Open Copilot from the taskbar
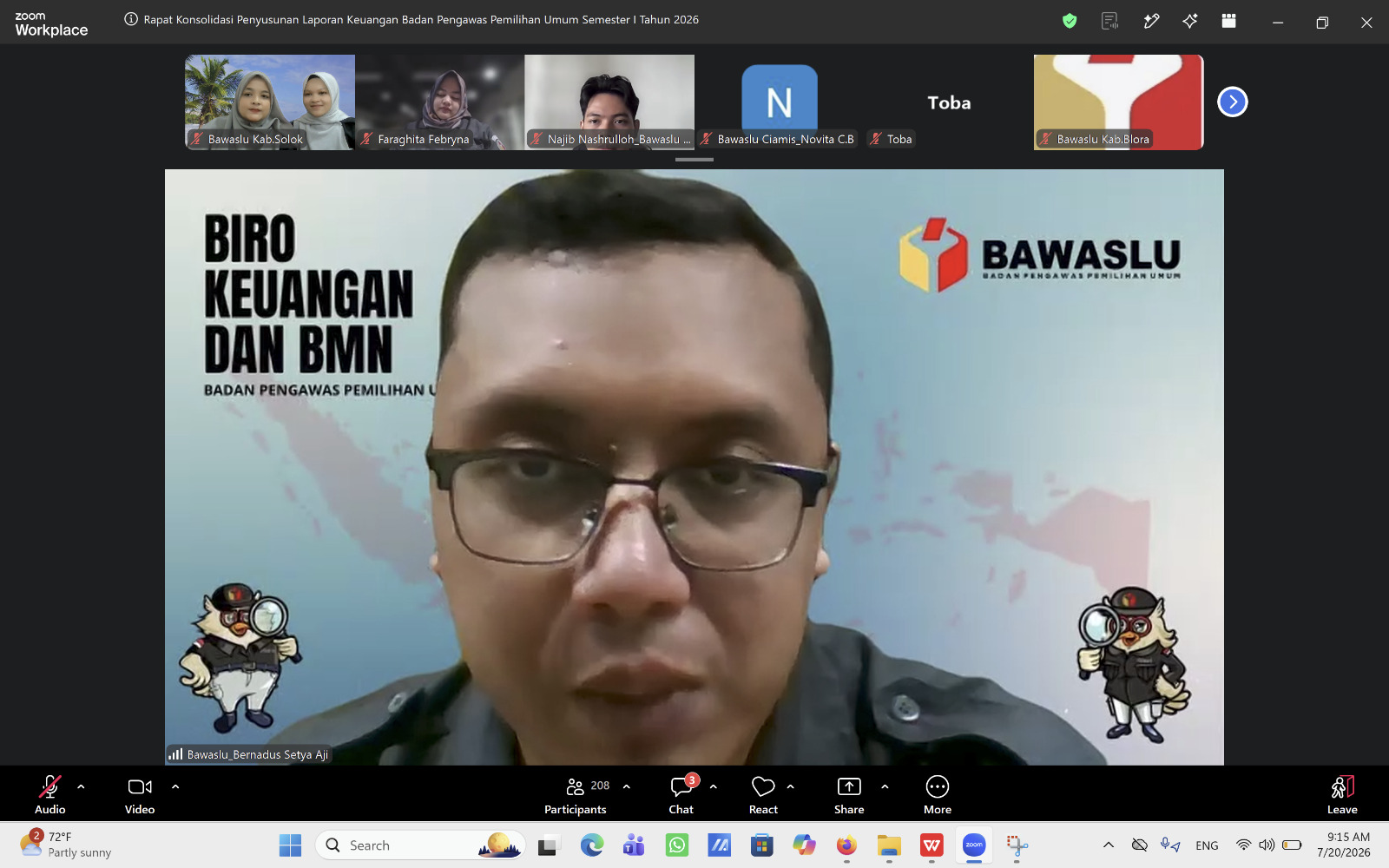Image resolution: width=1389 pixels, height=868 pixels. pos(804,845)
